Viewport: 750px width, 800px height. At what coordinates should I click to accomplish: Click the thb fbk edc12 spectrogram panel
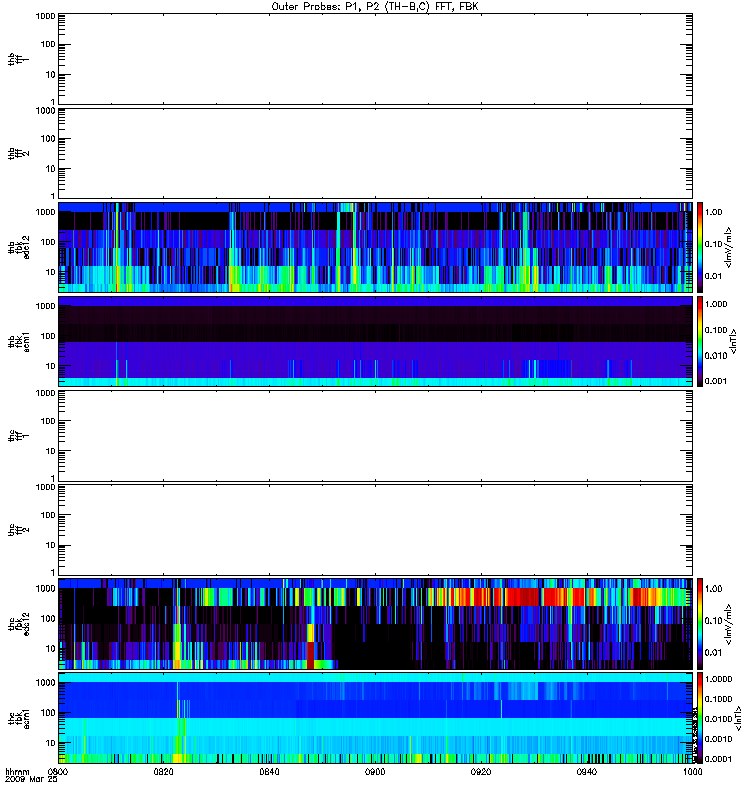click(x=375, y=247)
